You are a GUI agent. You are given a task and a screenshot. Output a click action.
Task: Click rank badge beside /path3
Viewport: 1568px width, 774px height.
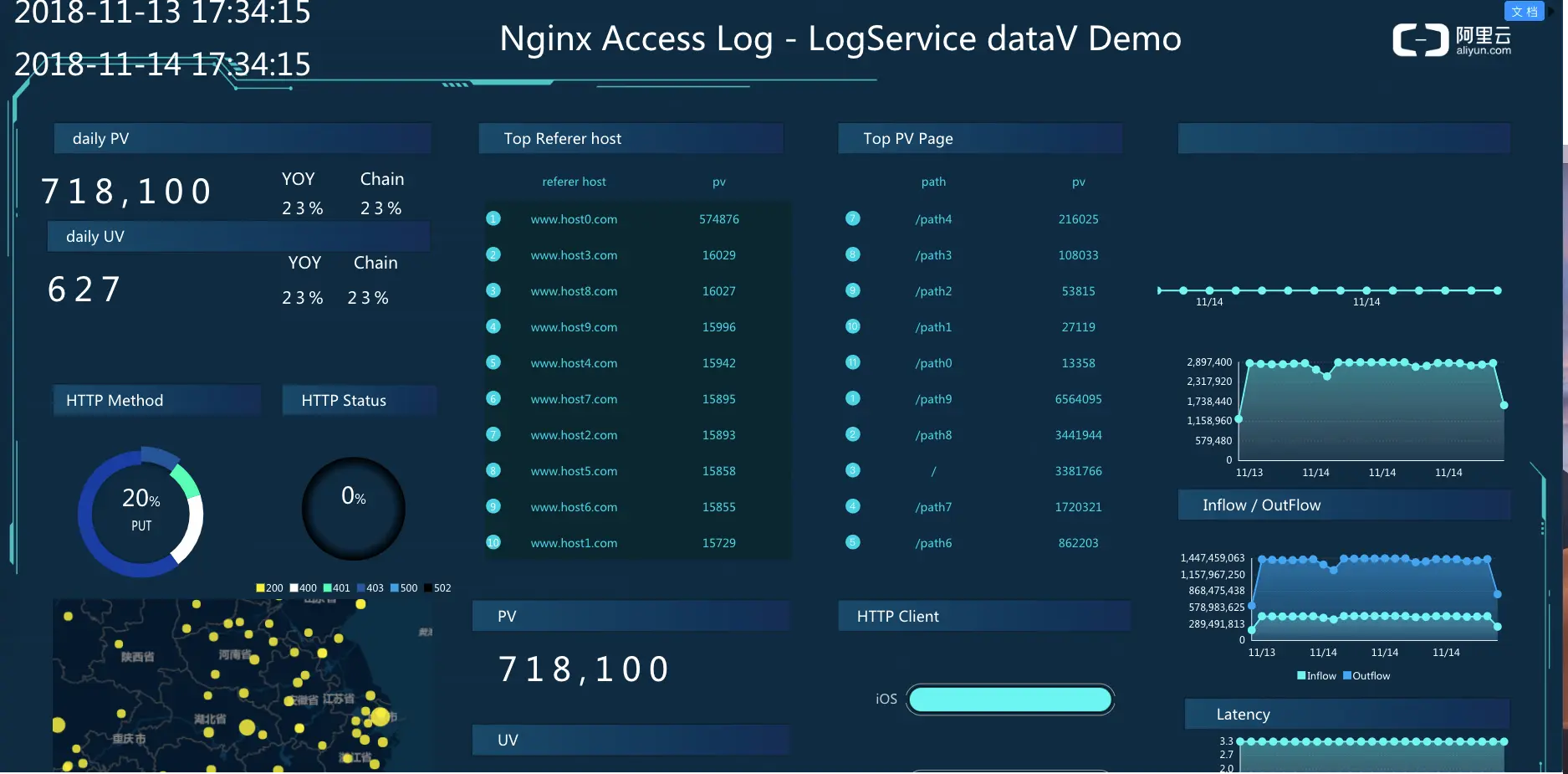point(853,254)
